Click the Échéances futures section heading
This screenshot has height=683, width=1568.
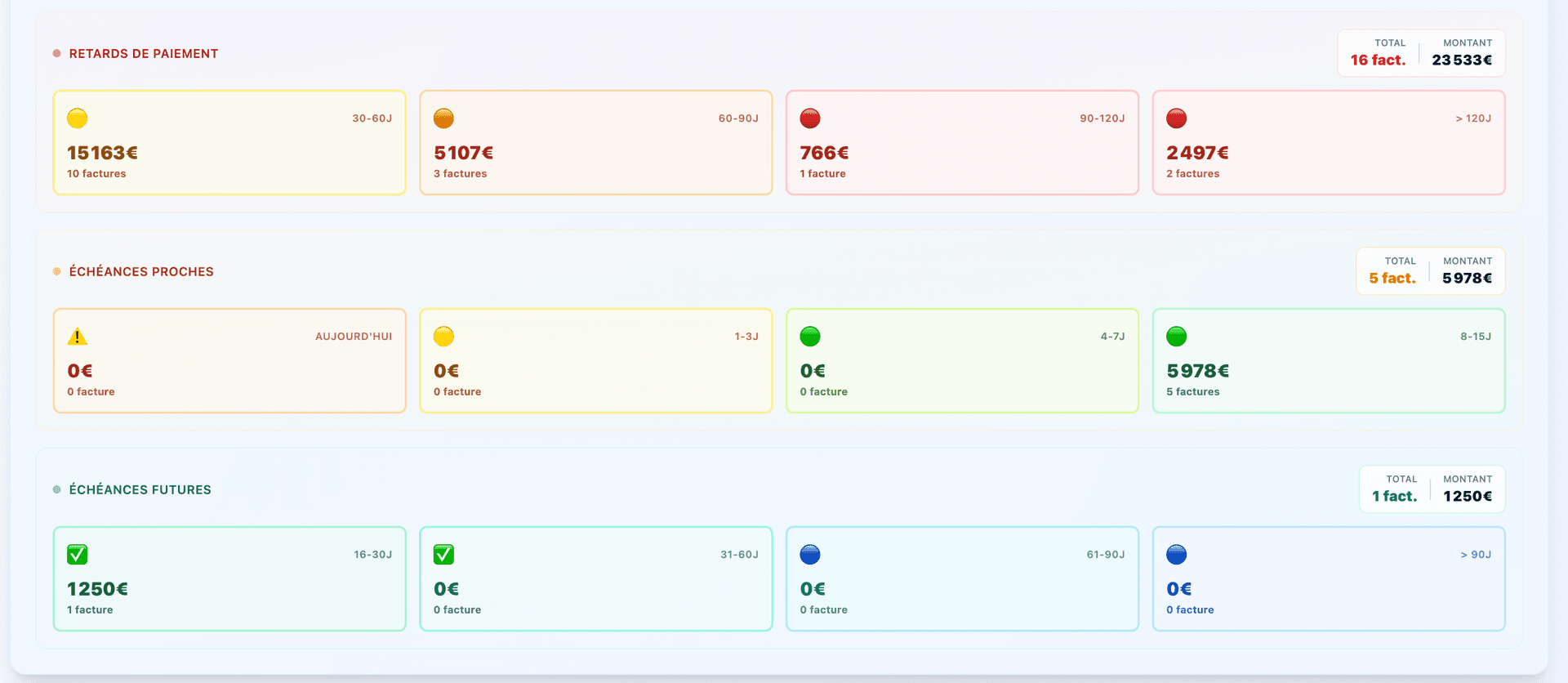(x=140, y=490)
